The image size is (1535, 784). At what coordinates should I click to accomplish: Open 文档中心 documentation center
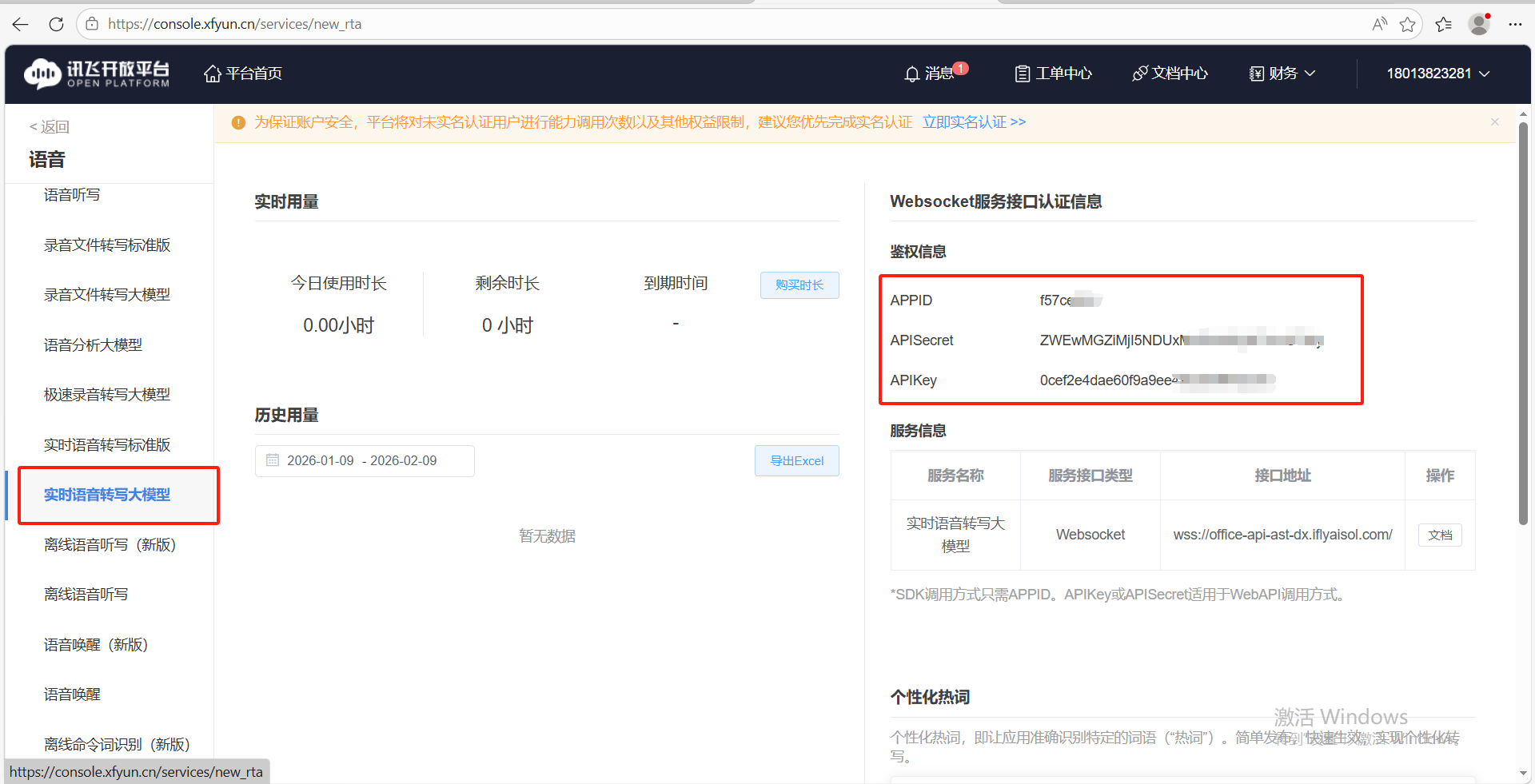pyautogui.click(x=1170, y=74)
